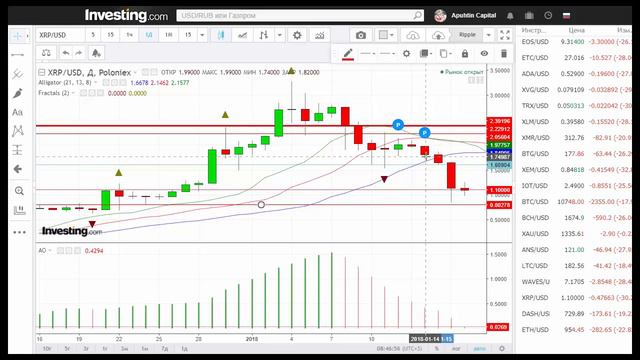Open Fractals indicator options arrow

tap(73, 93)
